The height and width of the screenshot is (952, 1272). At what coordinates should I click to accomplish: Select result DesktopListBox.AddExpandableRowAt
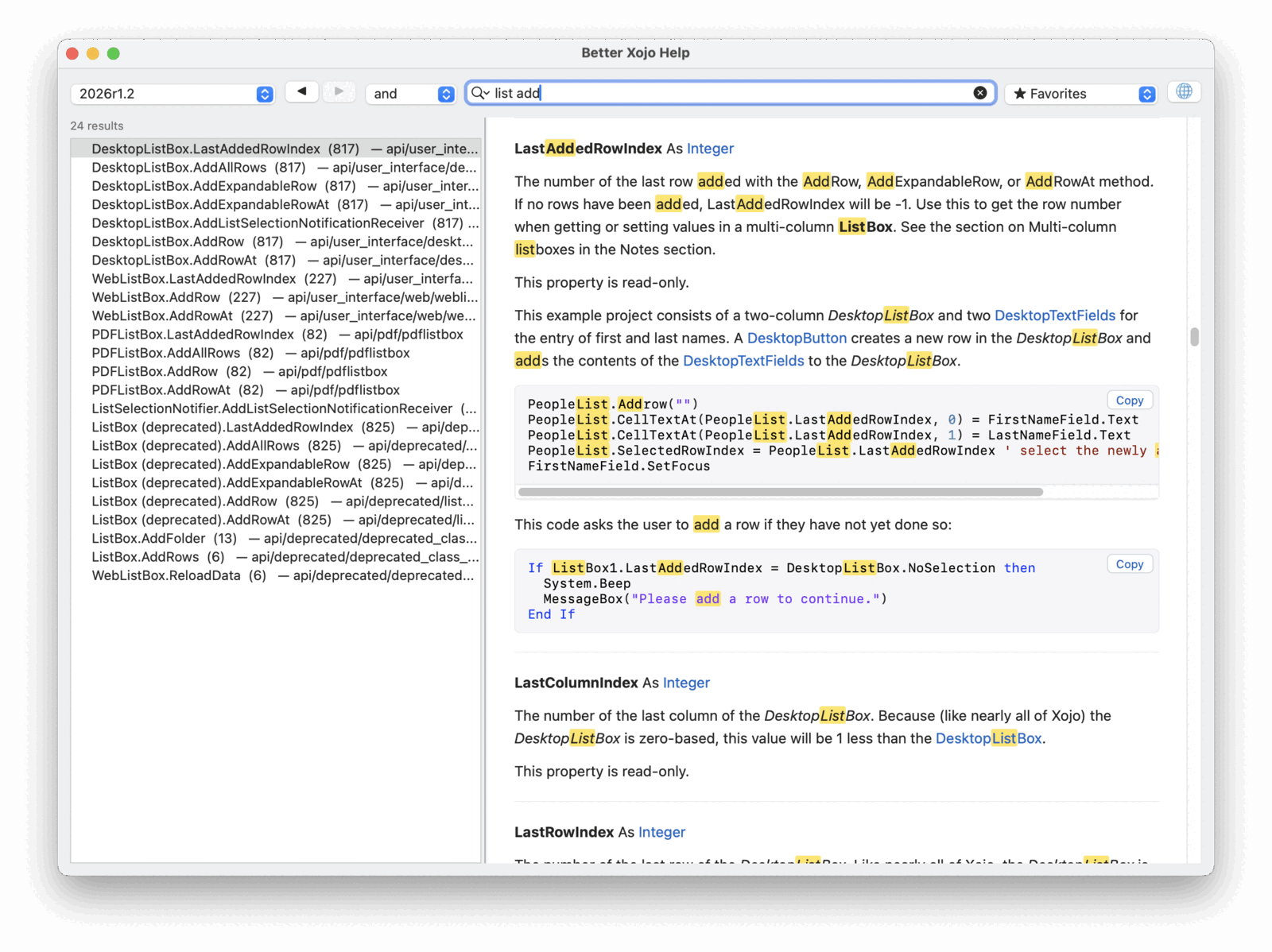pos(276,204)
